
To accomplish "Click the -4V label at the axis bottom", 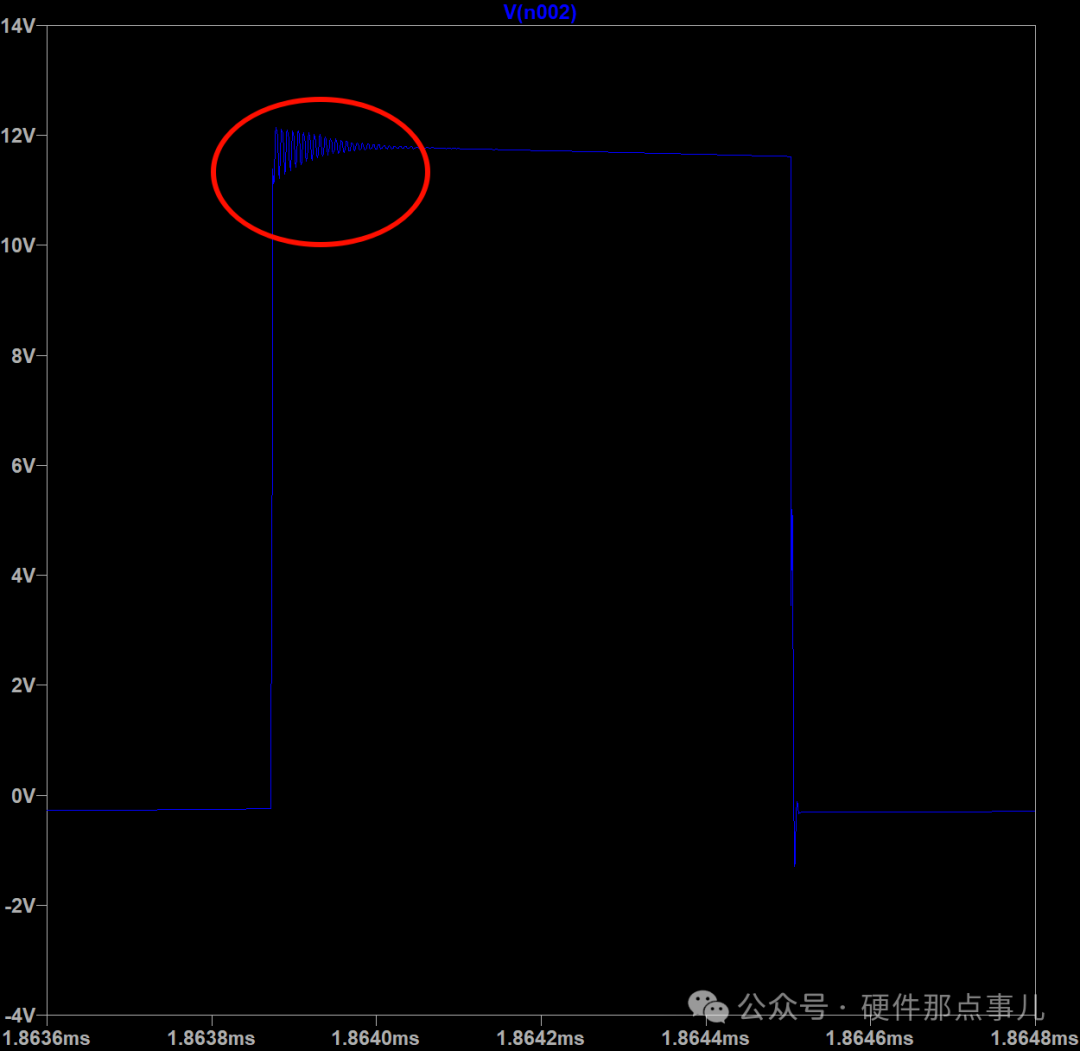I will coord(20,1015).
